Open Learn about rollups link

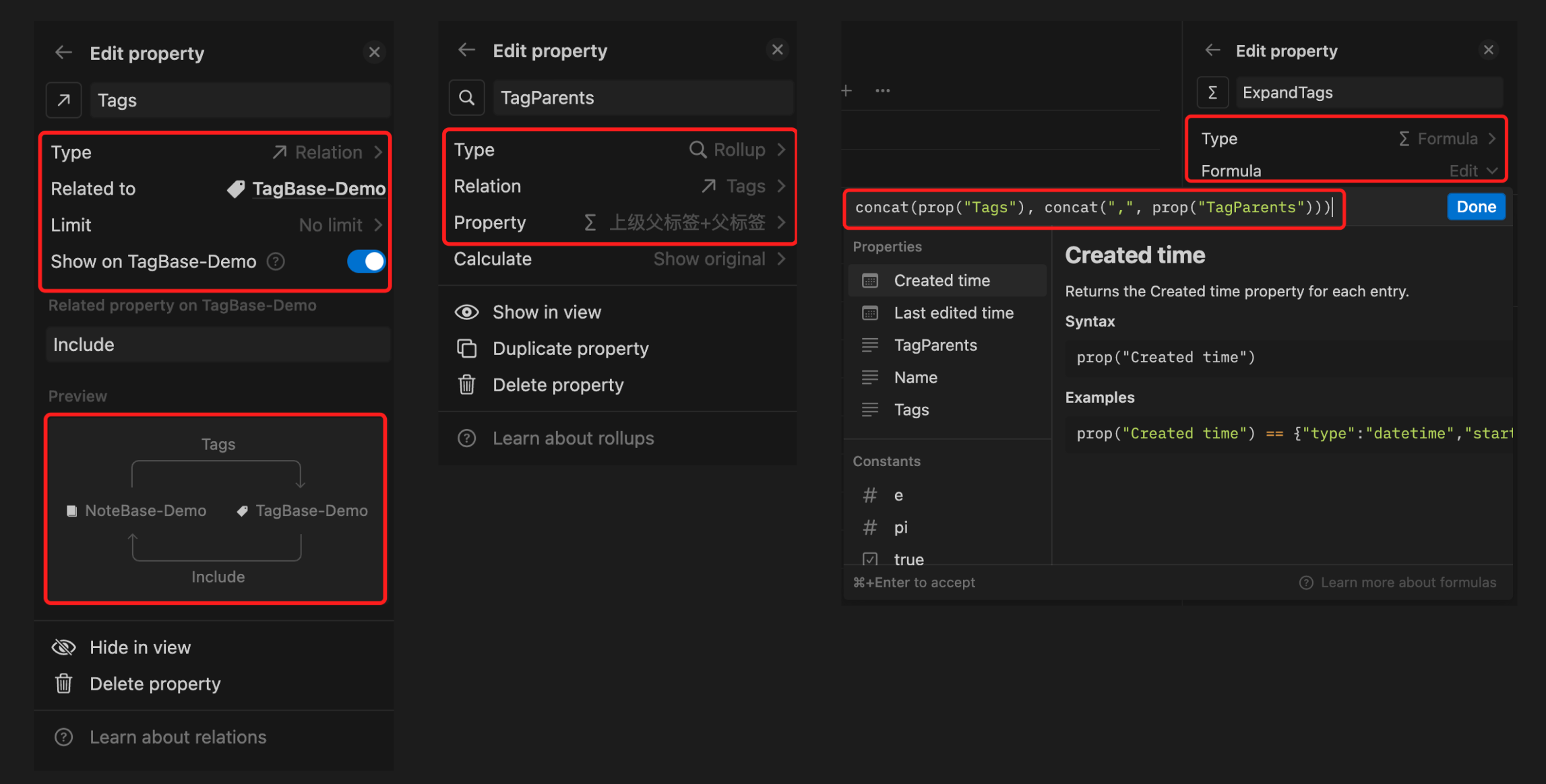[x=573, y=438]
